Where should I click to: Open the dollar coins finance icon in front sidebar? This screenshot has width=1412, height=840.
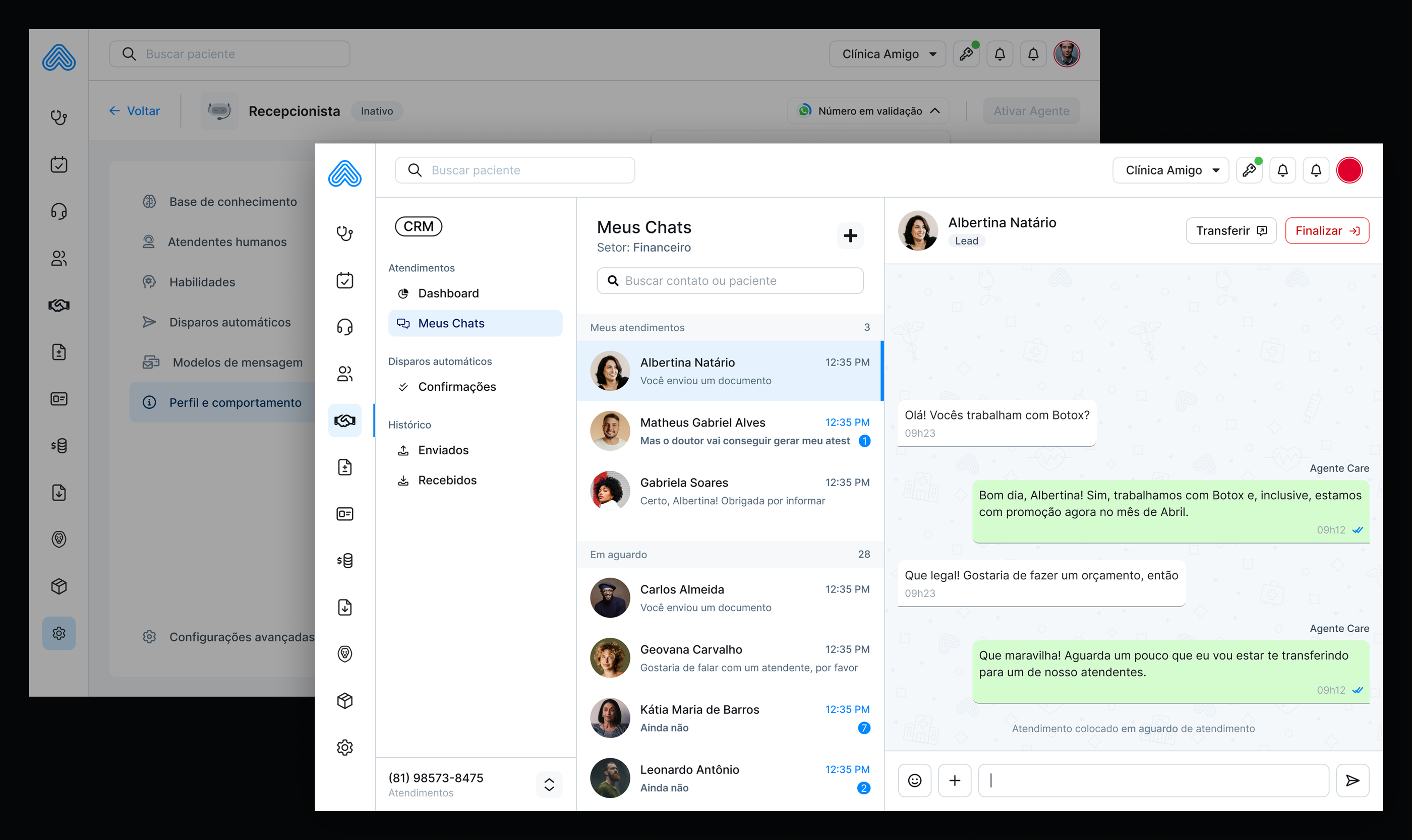(x=345, y=560)
